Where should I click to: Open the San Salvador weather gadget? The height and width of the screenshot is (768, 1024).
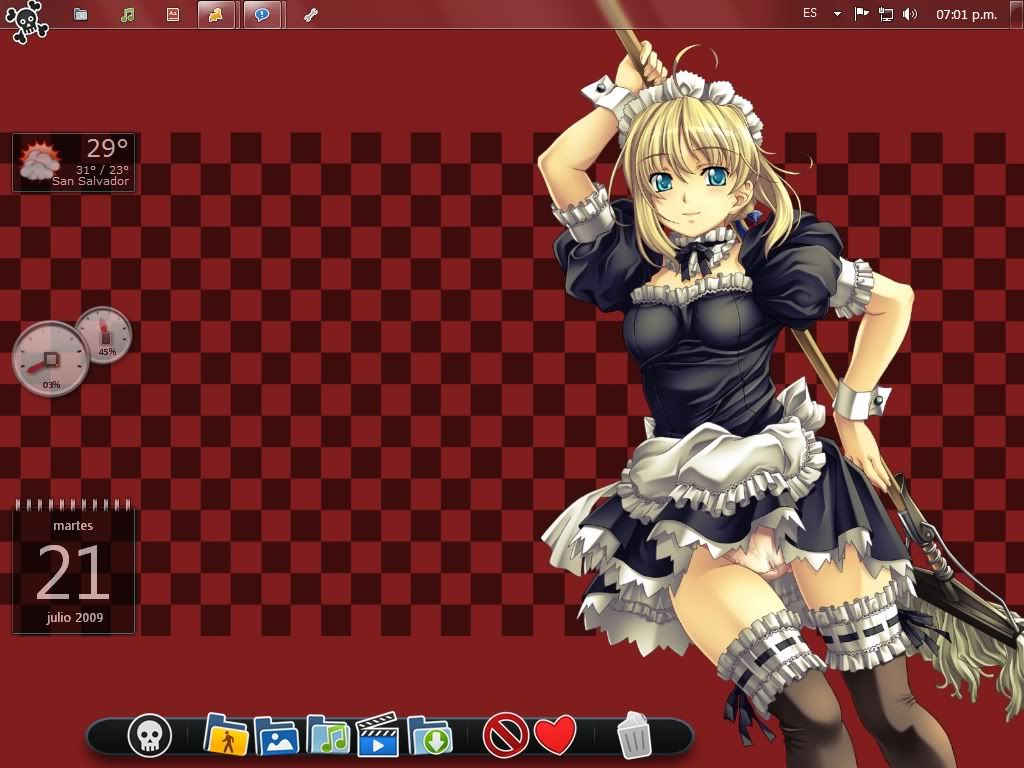[x=74, y=163]
